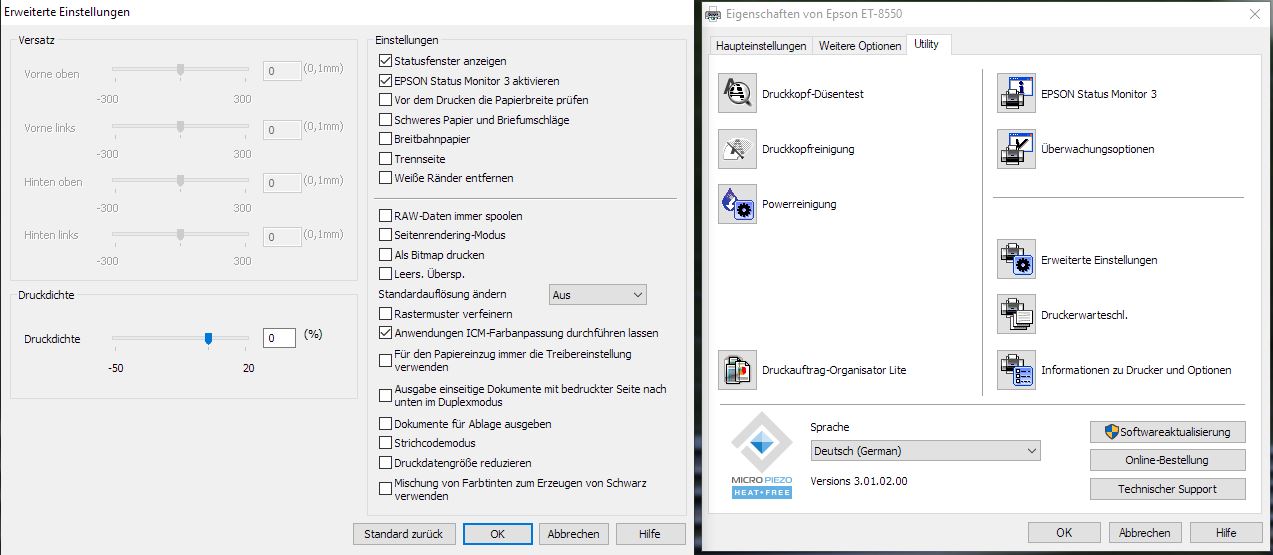Click the Druckdichte slider handle

208,339
